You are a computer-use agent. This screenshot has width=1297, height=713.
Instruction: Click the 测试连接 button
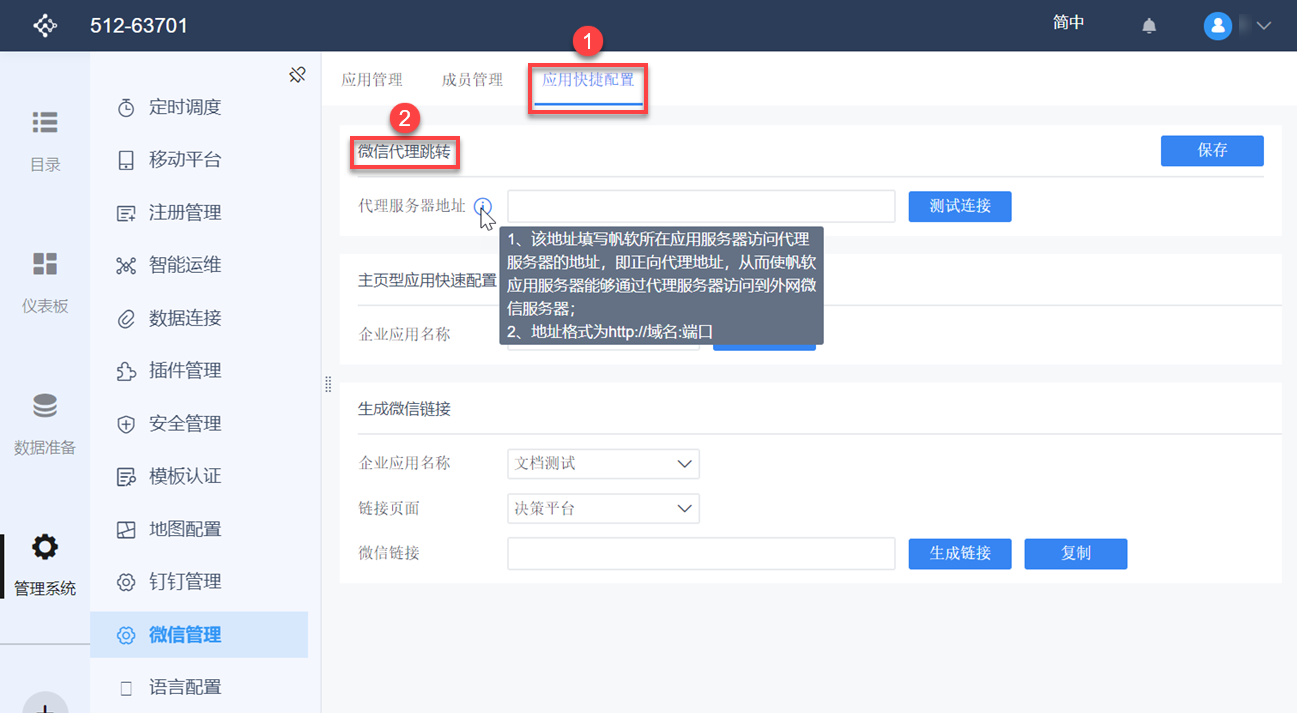(960, 206)
